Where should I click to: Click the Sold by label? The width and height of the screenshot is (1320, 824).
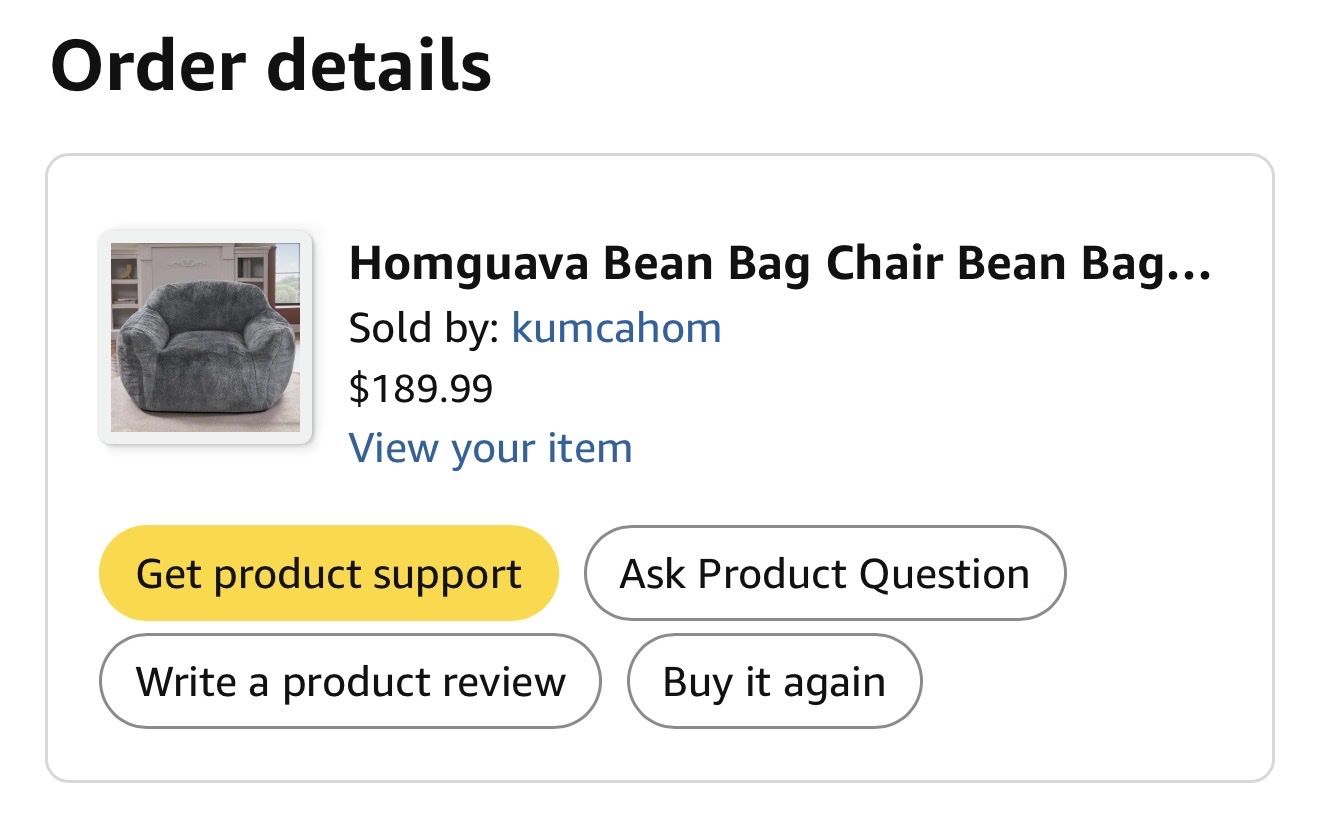(423, 327)
